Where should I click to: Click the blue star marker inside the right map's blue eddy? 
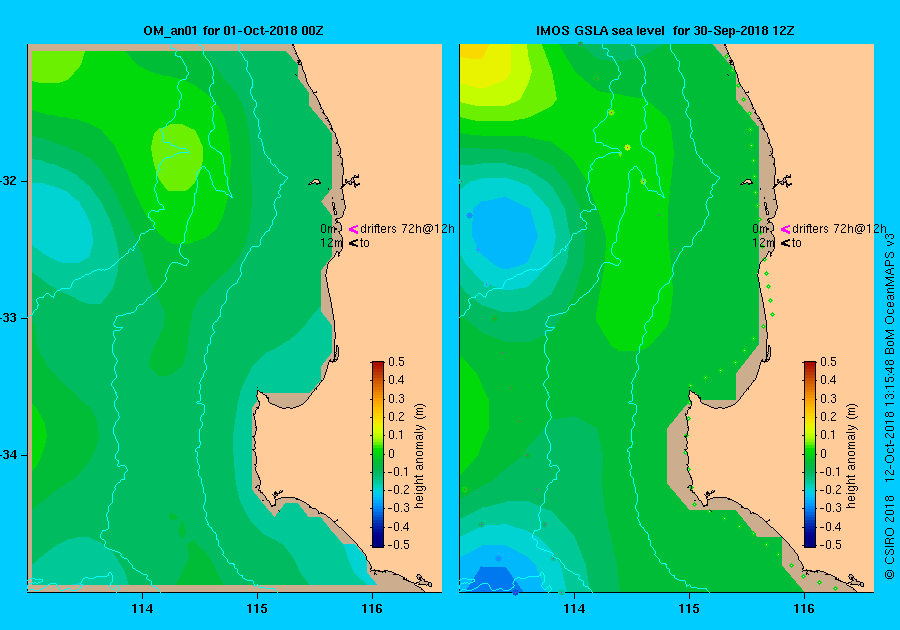pyautogui.click(x=470, y=216)
